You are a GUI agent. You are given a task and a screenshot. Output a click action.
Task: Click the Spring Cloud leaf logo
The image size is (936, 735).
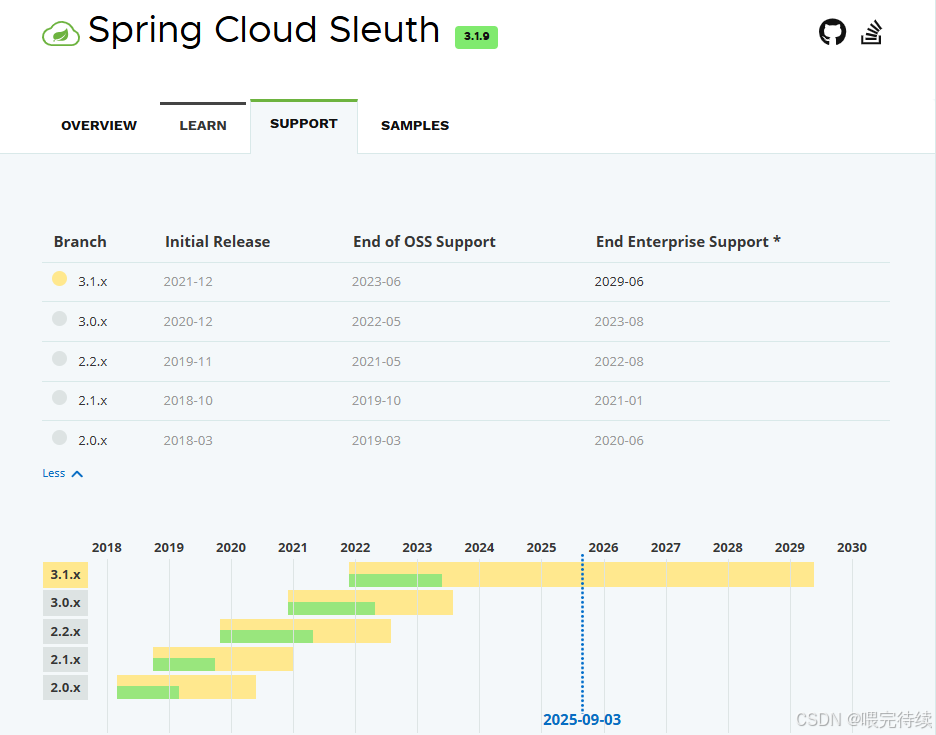tap(61, 33)
